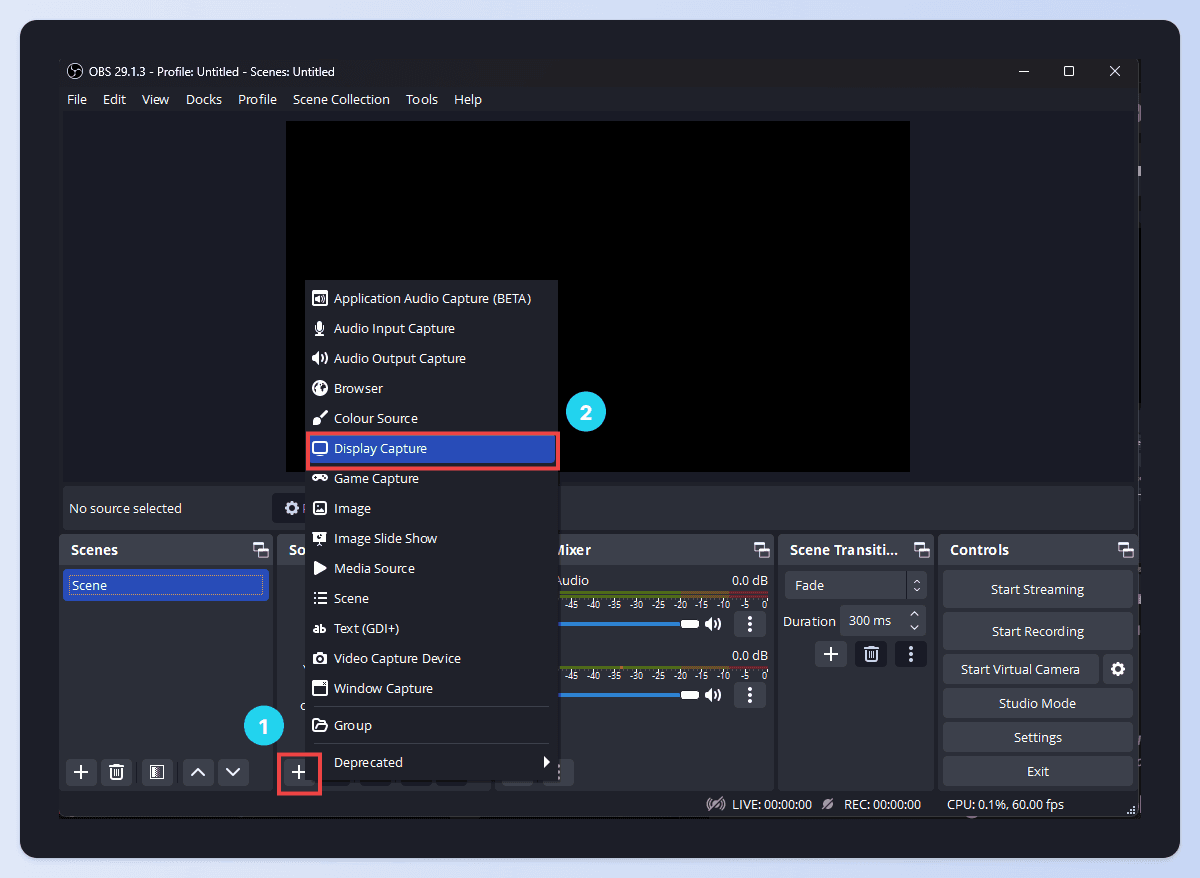Click Start Virtual Camera
Image resolution: width=1200 pixels, height=878 pixels.
pos(1020,669)
